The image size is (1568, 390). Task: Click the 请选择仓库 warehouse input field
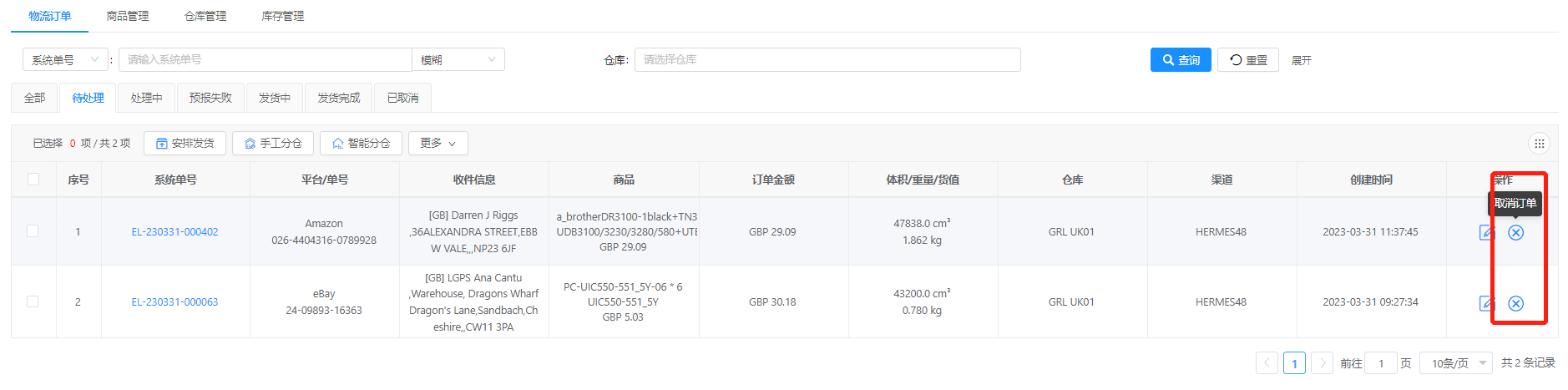click(x=827, y=60)
